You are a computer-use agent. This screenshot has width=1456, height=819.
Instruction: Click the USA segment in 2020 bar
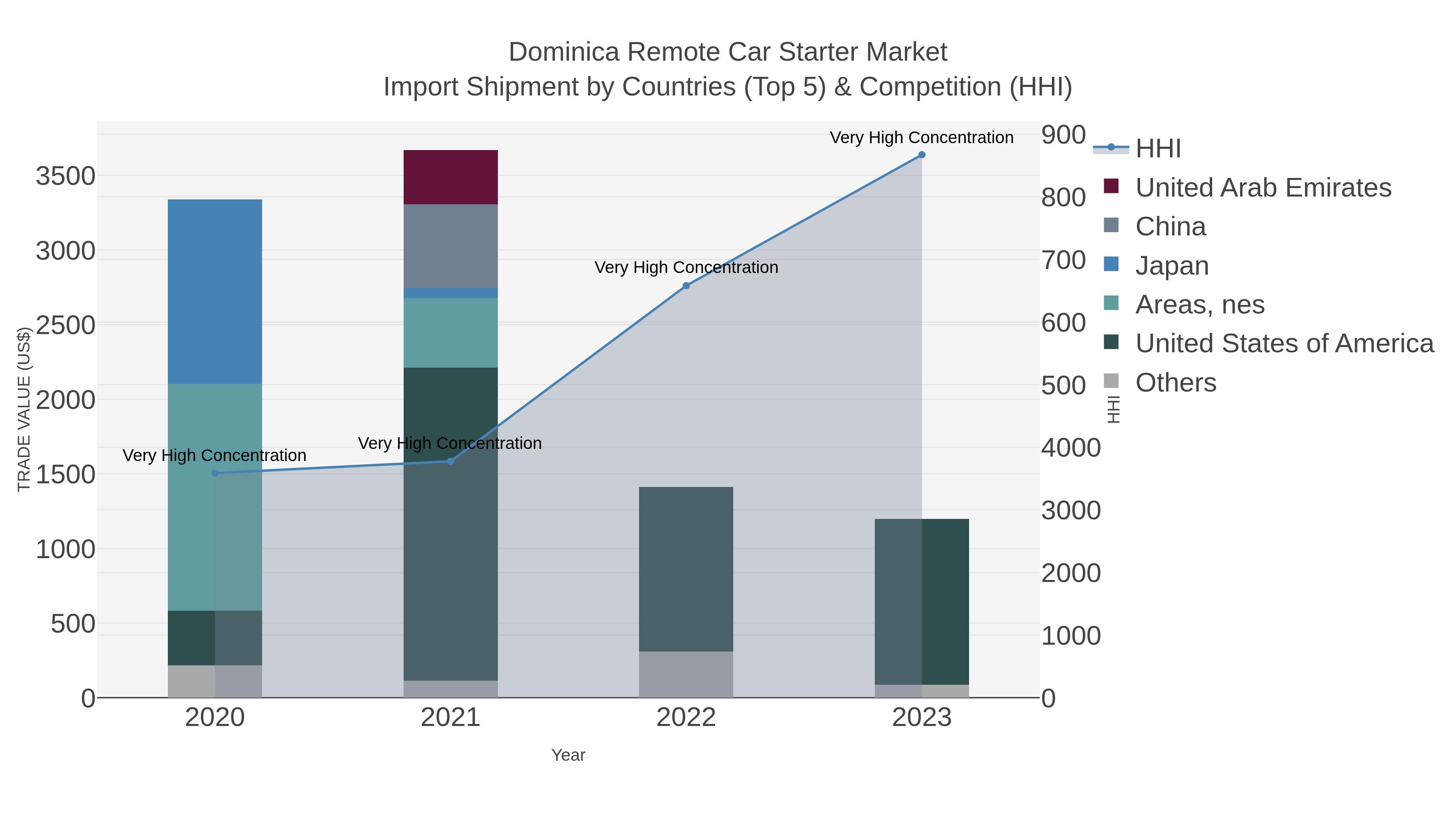[215, 638]
